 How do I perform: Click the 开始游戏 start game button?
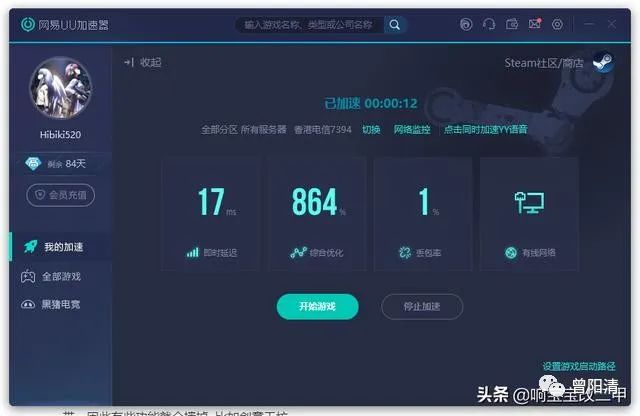(x=318, y=307)
